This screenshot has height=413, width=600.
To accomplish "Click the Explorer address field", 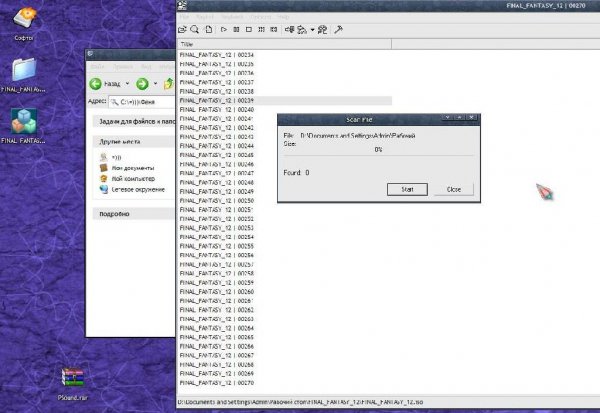I will (x=142, y=102).
